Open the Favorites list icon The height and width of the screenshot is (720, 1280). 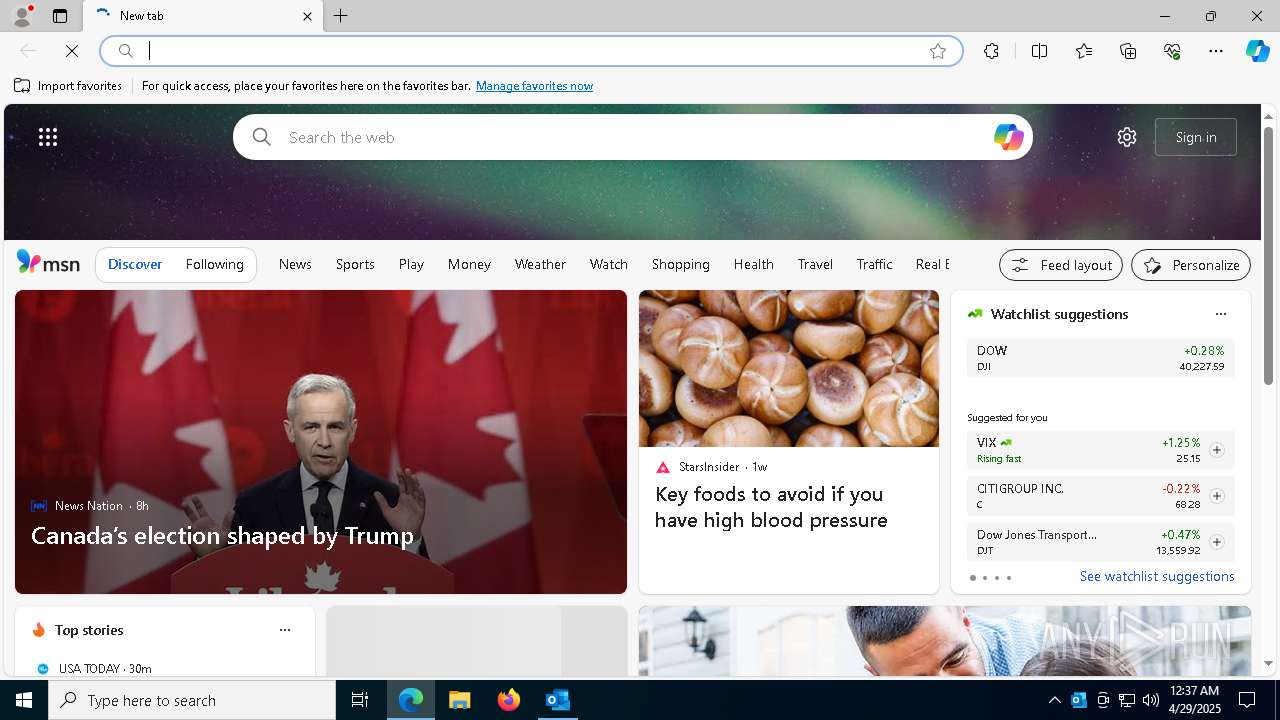(1084, 51)
